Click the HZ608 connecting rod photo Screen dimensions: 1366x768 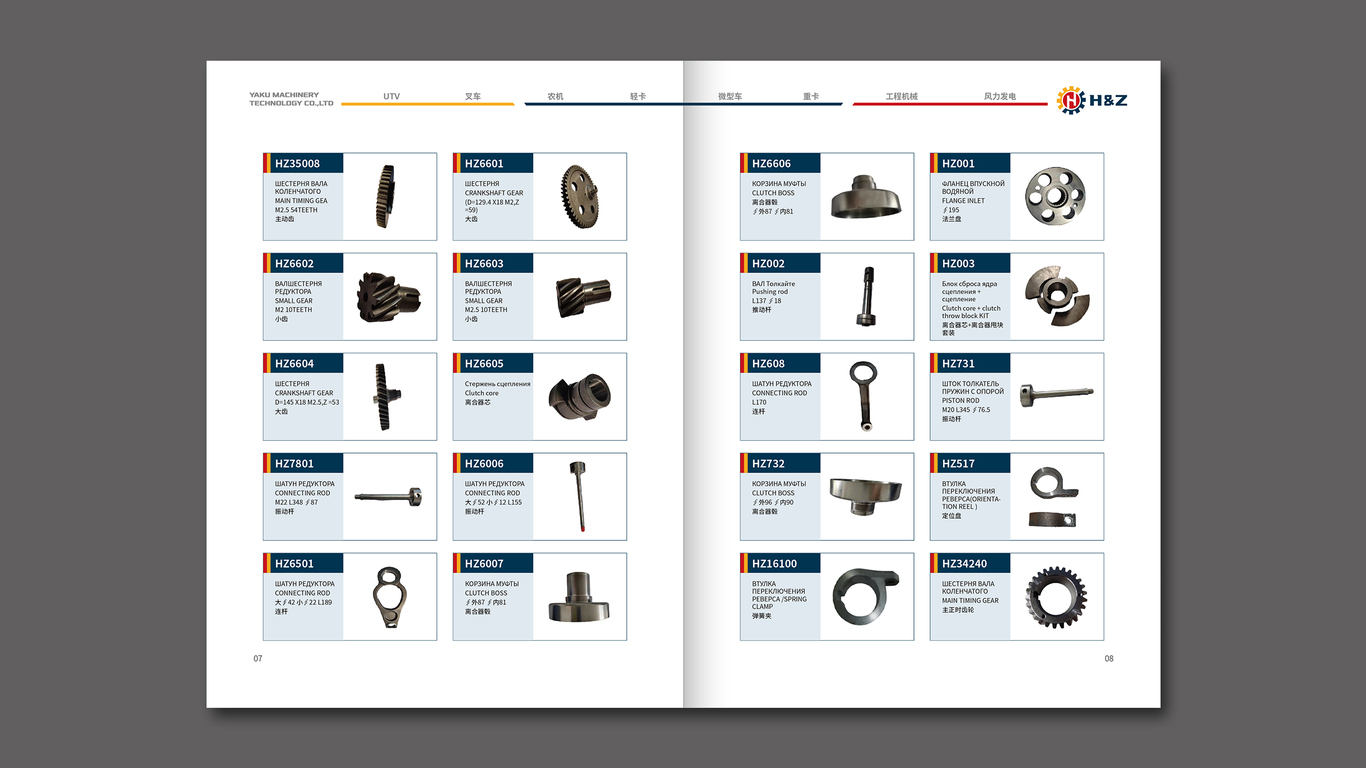[x=864, y=397]
